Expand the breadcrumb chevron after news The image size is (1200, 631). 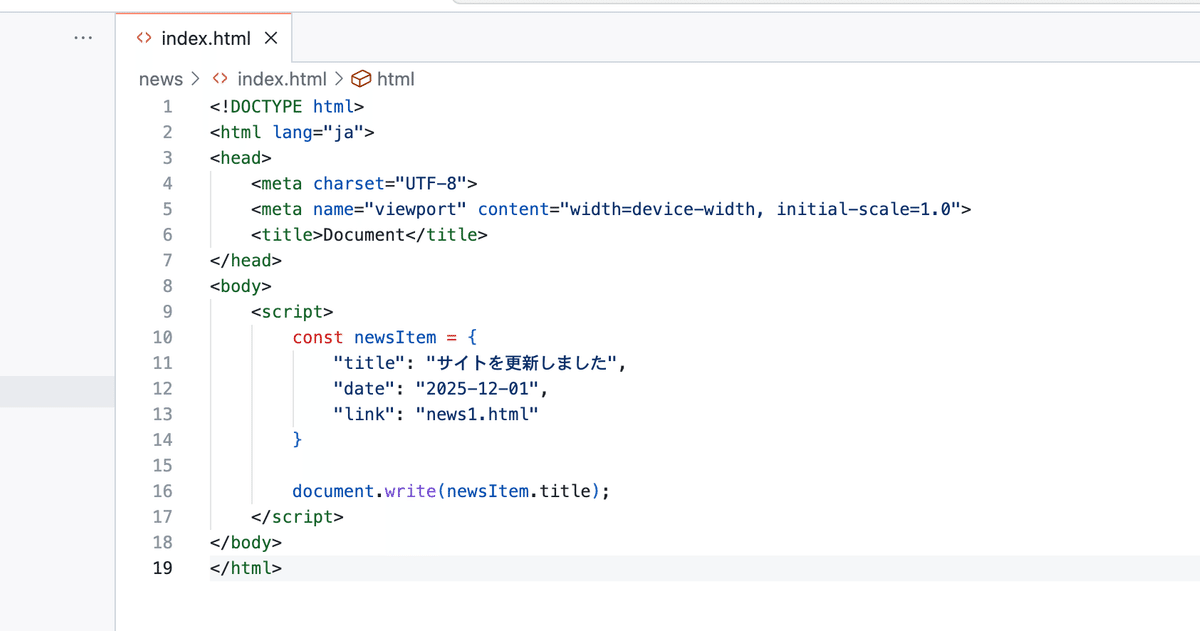coord(195,79)
